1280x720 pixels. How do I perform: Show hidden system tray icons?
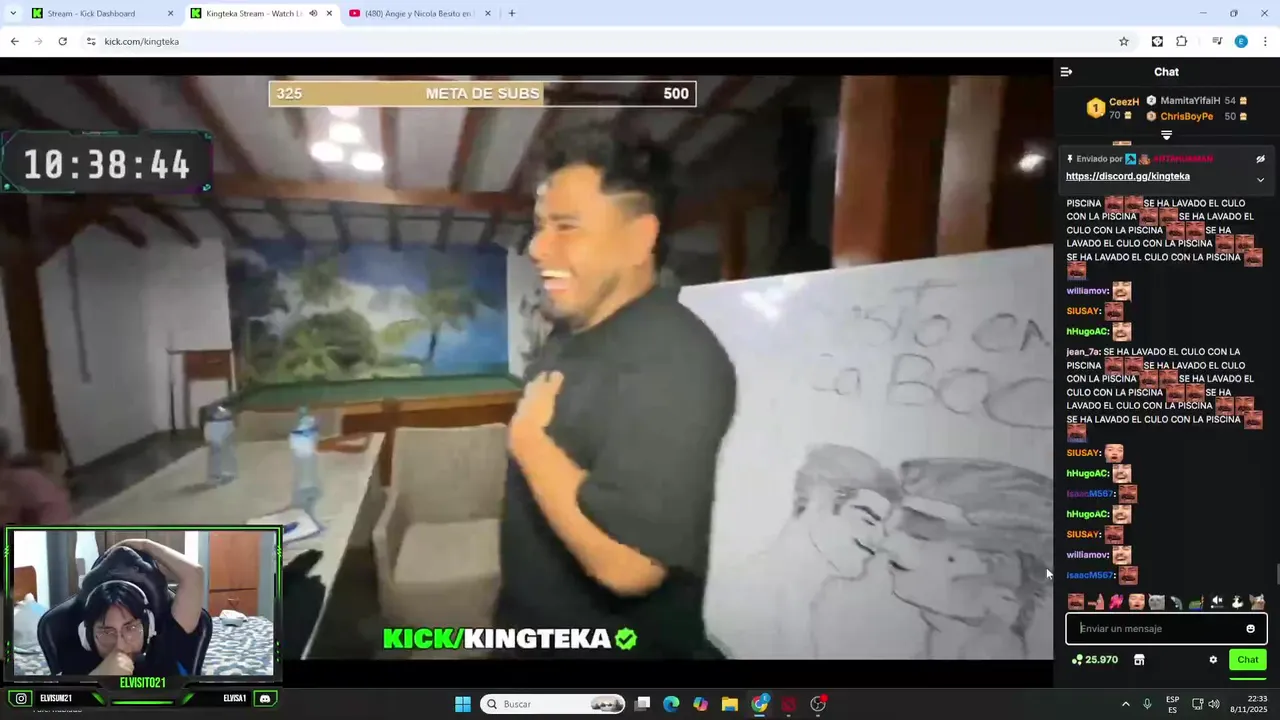point(1125,704)
